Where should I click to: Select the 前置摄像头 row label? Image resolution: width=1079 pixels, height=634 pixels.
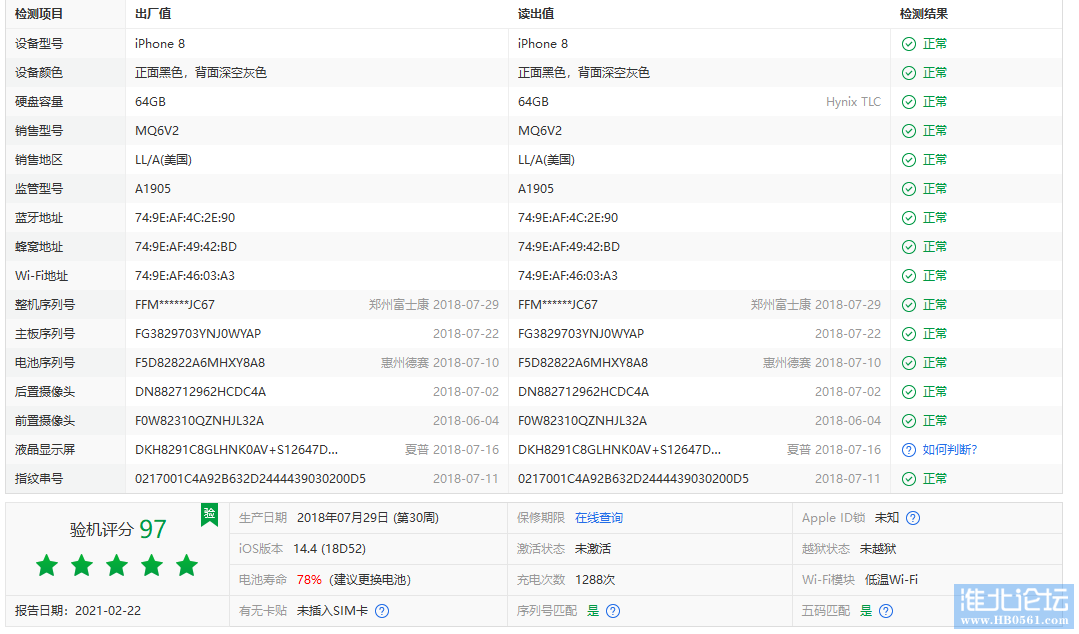pyautogui.click(x=45, y=421)
